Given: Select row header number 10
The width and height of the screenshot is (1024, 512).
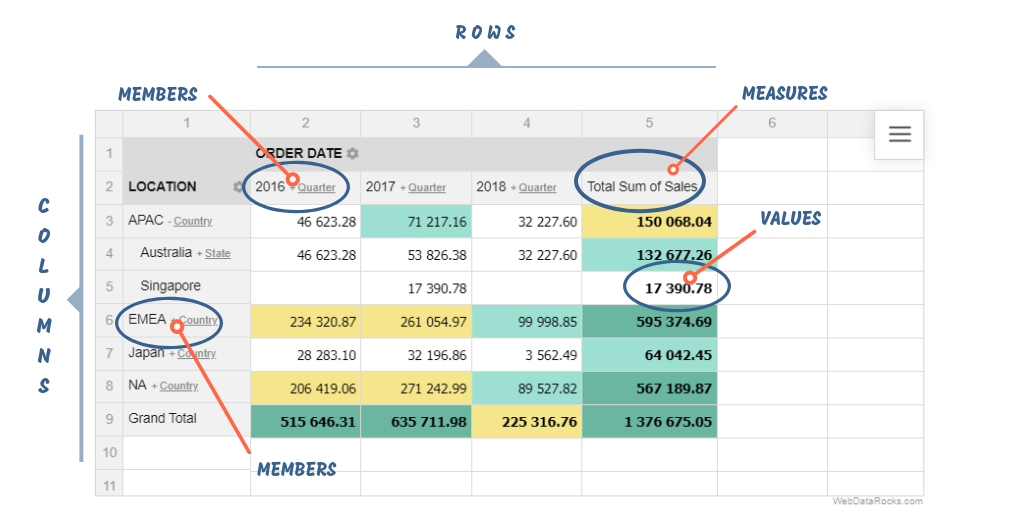Looking at the screenshot, I should click(109, 453).
